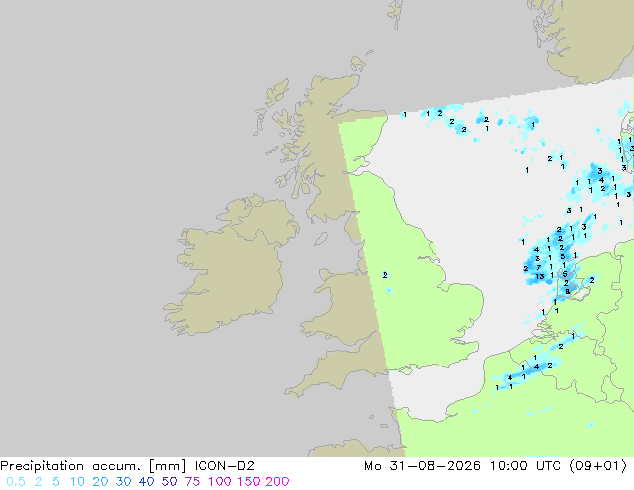Click the 50 mm legend value

(x=169, y=482)
